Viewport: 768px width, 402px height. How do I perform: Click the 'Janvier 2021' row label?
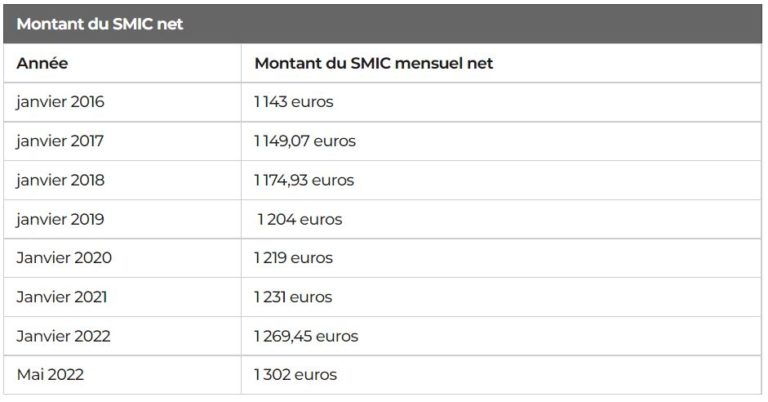click(x=62, y=297)
